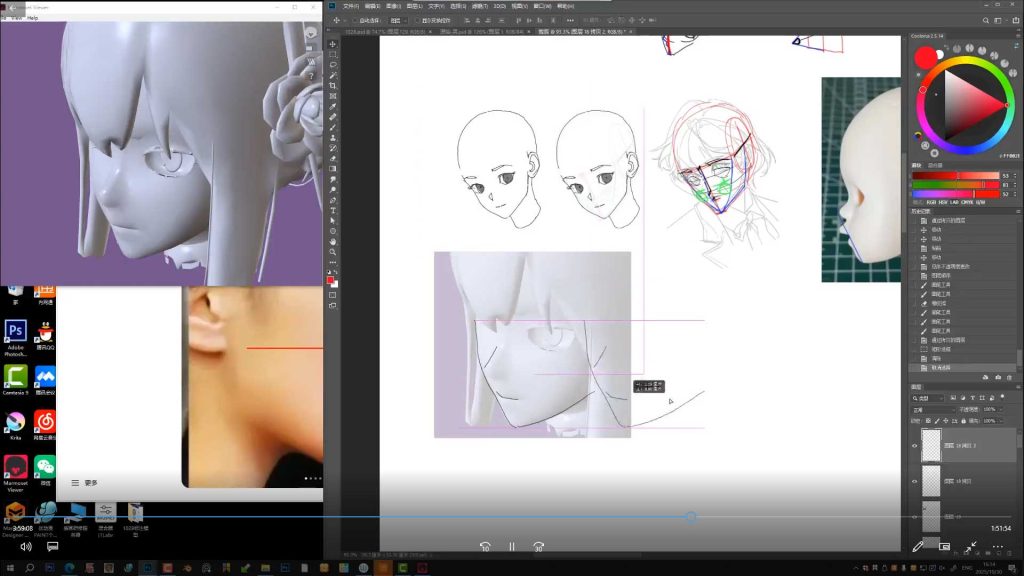Select the Move tool in Photoshop toolbar

coord(333,44)
